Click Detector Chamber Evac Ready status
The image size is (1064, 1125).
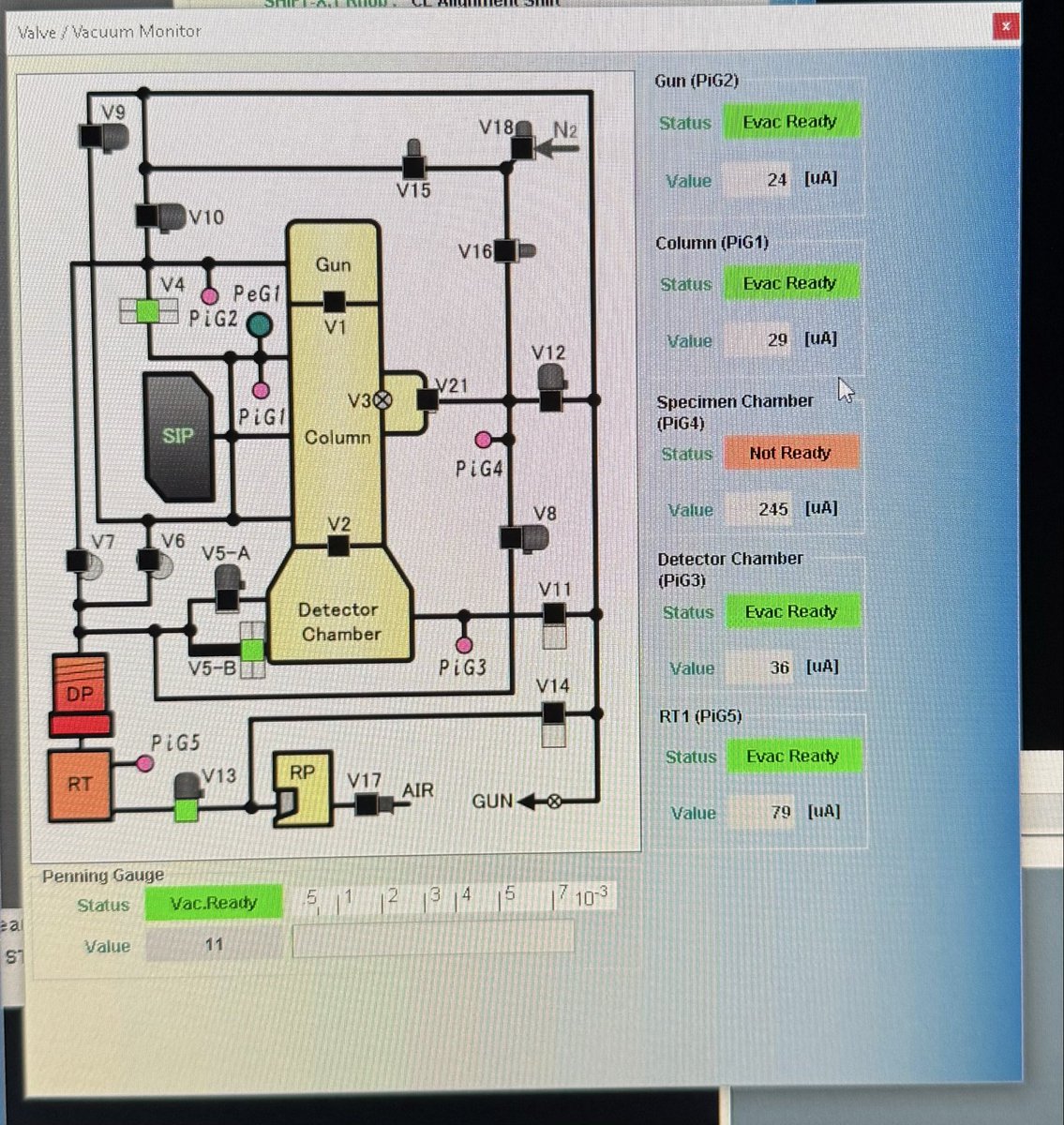point(792,611)
